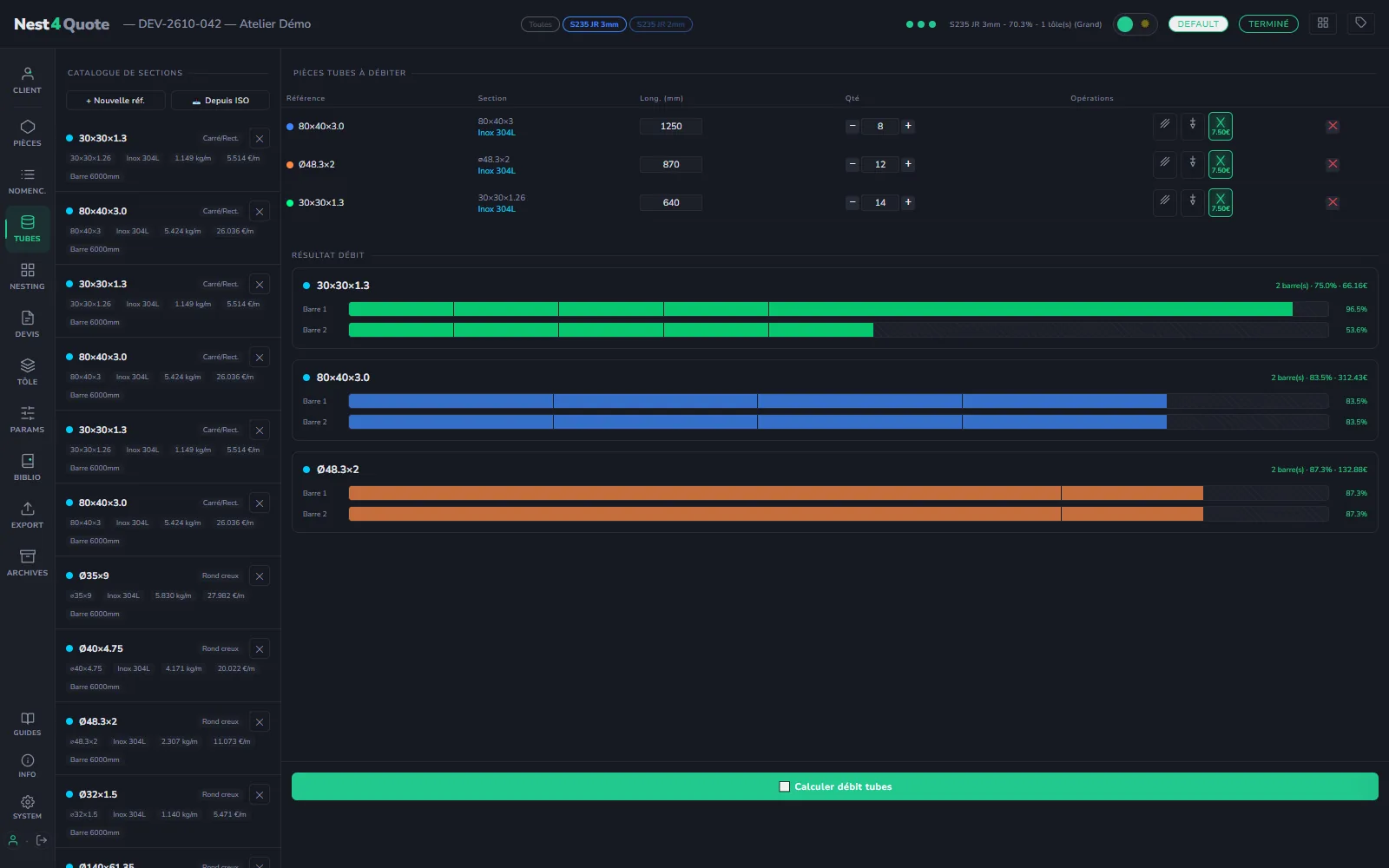Image resolution: width=1389 pixels, height=868 pixels.
Task: Toggle the drilling operation on the Ø48.3×2 row
Action: pos(1193,163)
